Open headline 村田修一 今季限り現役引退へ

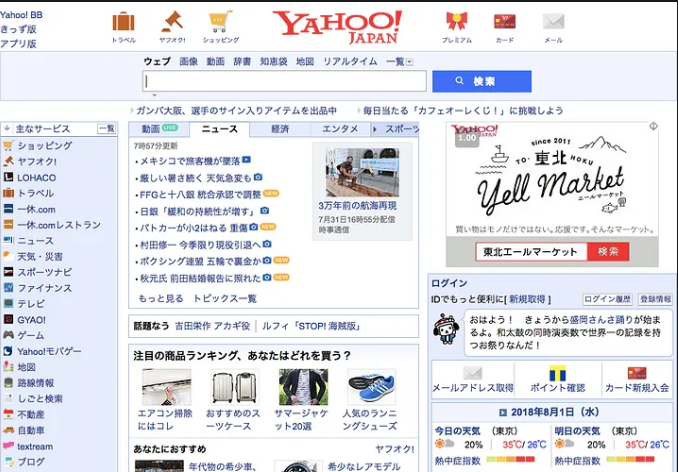[200, 245]
